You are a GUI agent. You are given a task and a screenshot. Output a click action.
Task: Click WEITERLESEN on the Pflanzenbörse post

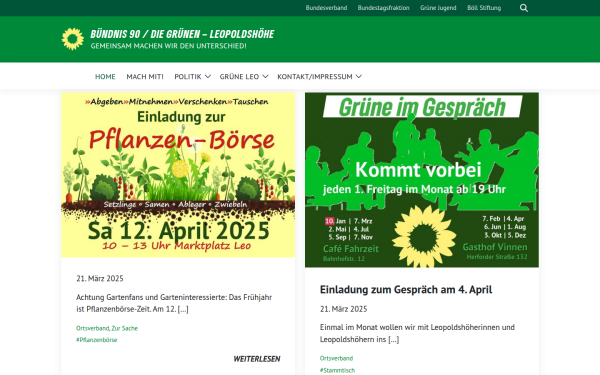pos(257,359)
